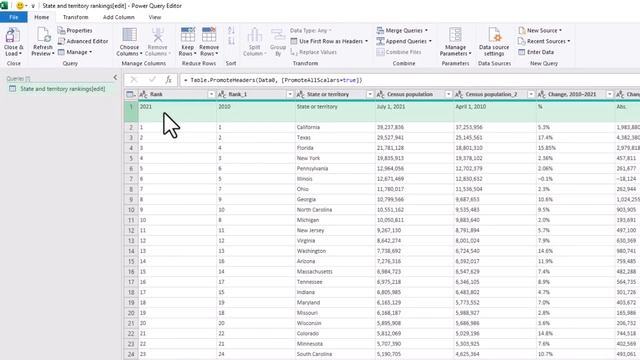The width and height of the screenshot is (640, 360).
Task: Click the Group By icon
Action: coord(278,35)
